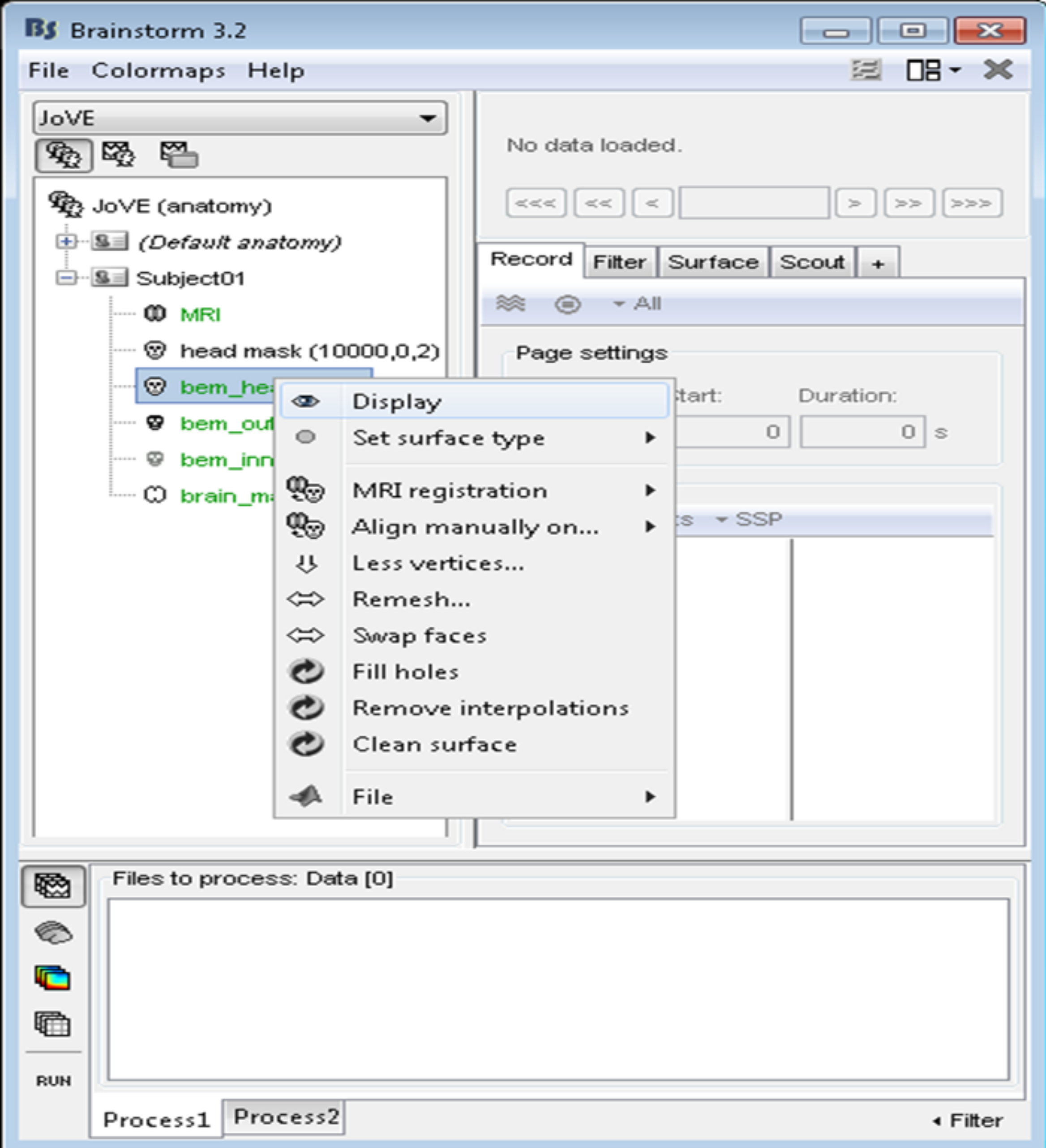The height and width of the screenshot is (1148, 1046).
Task: Select functional data sorted by conditions view
Action: click(178, 155)
